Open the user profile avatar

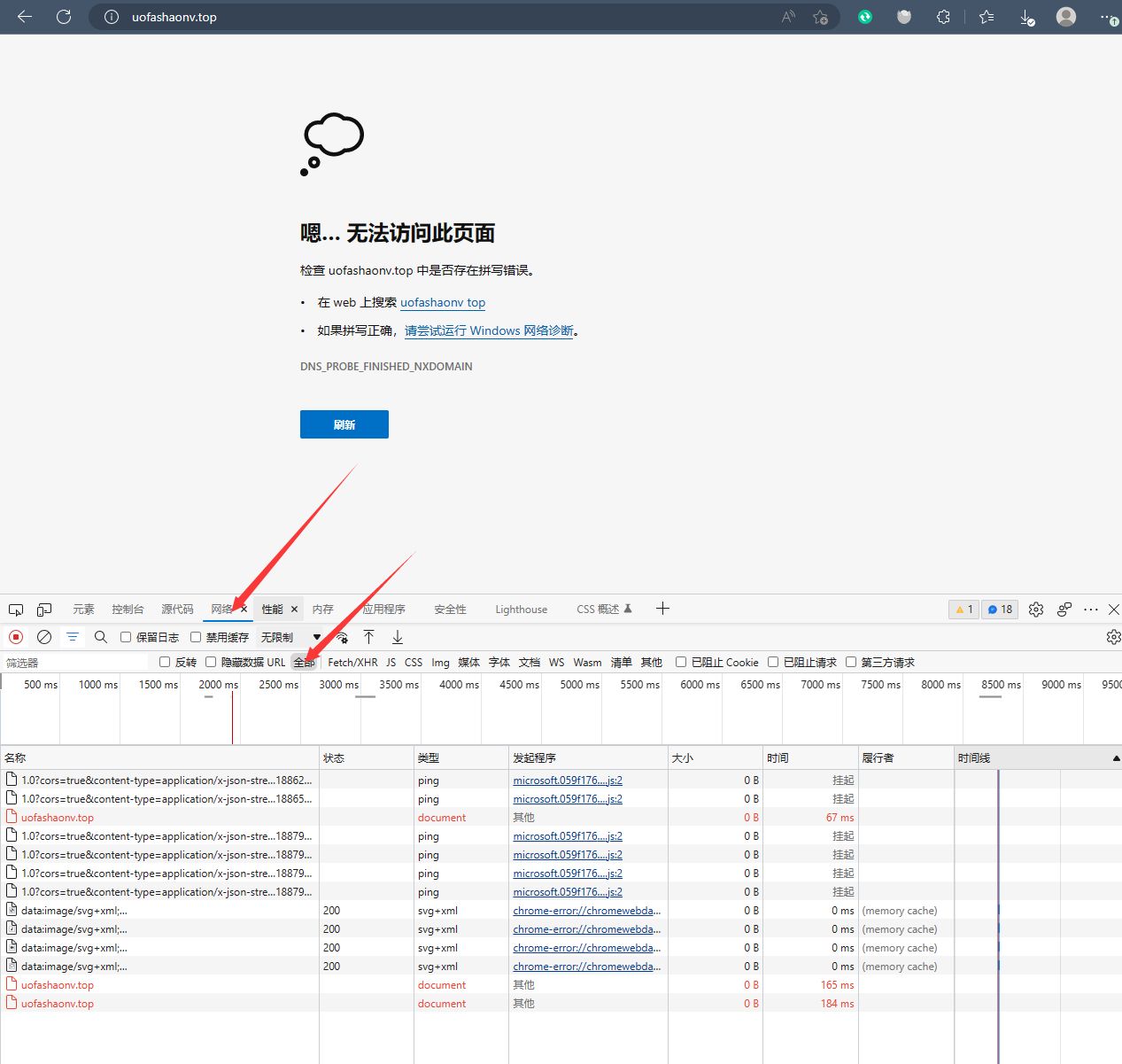tap(1066, 17)
